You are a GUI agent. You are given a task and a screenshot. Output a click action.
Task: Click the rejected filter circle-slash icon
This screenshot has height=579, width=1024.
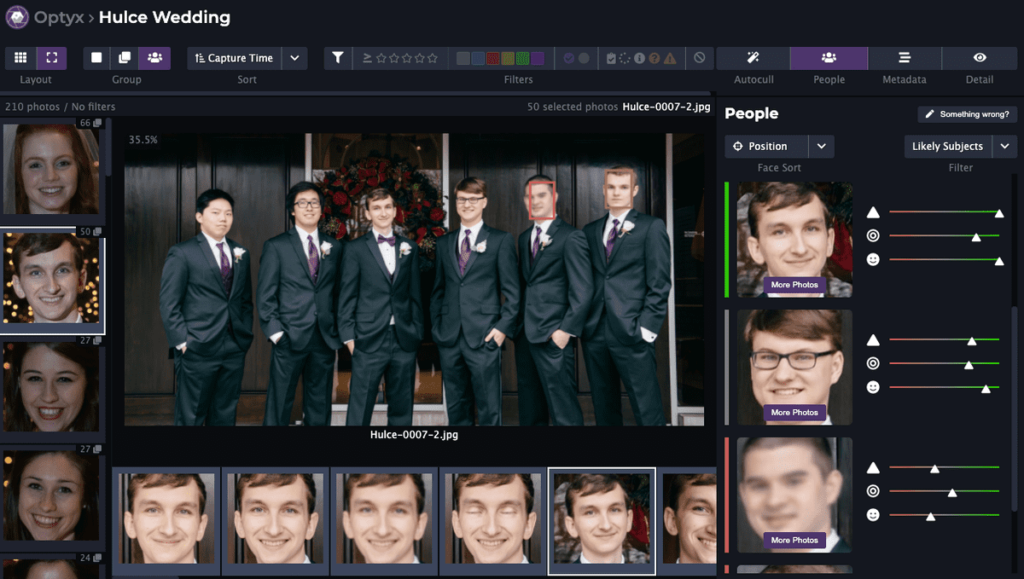699,58
